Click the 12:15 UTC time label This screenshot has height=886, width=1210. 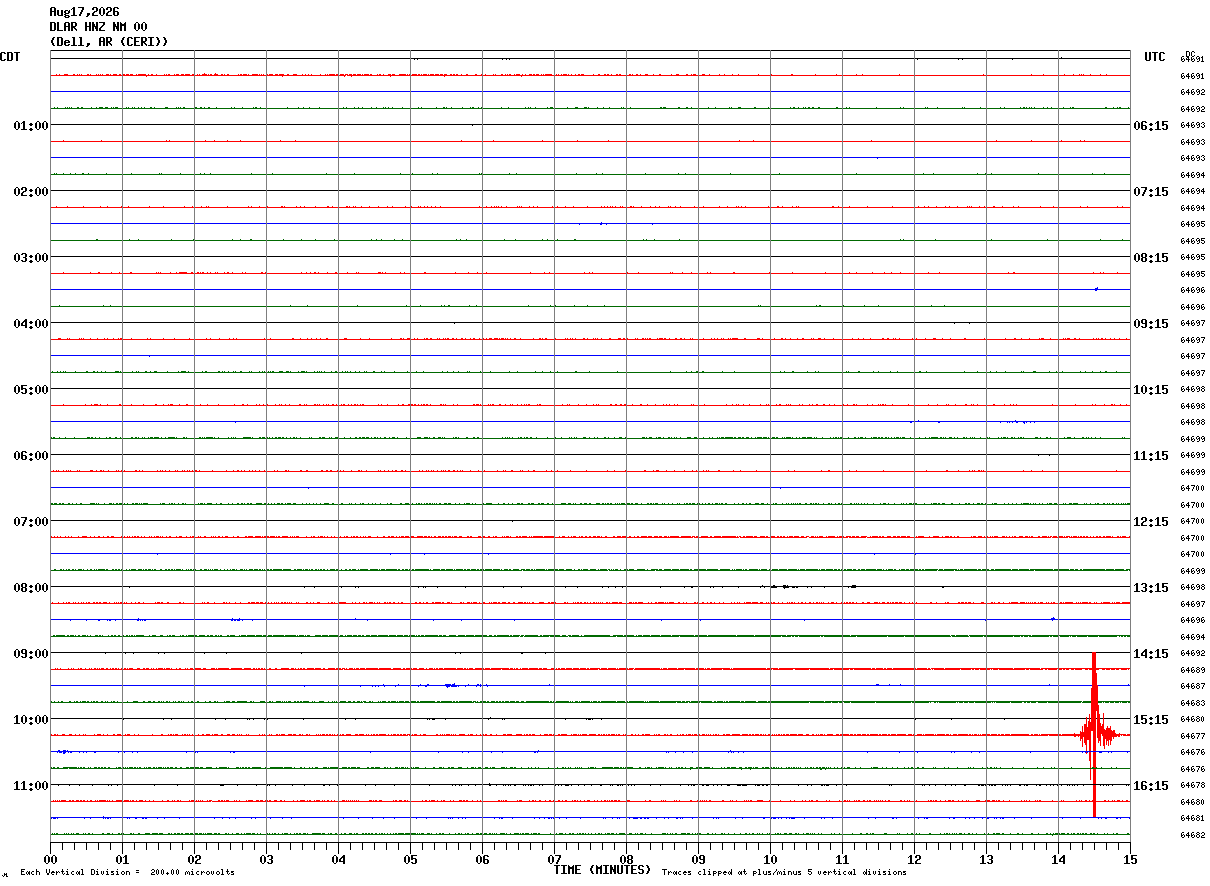(1151, 521)
